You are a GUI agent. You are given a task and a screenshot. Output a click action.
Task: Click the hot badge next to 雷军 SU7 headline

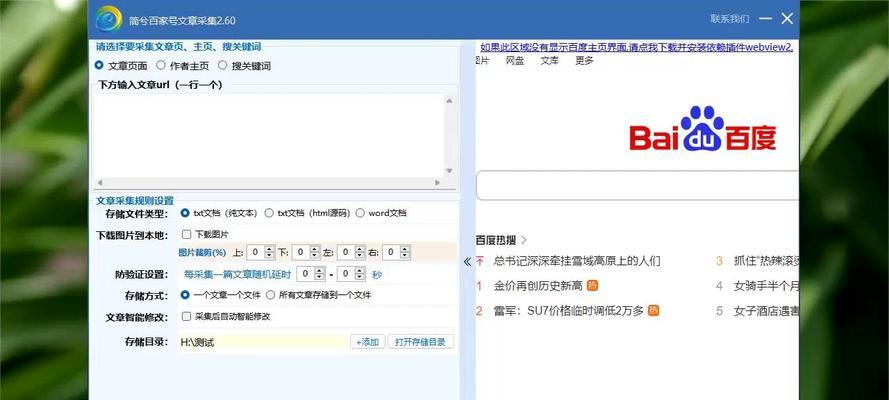click(x=653, y=310)
